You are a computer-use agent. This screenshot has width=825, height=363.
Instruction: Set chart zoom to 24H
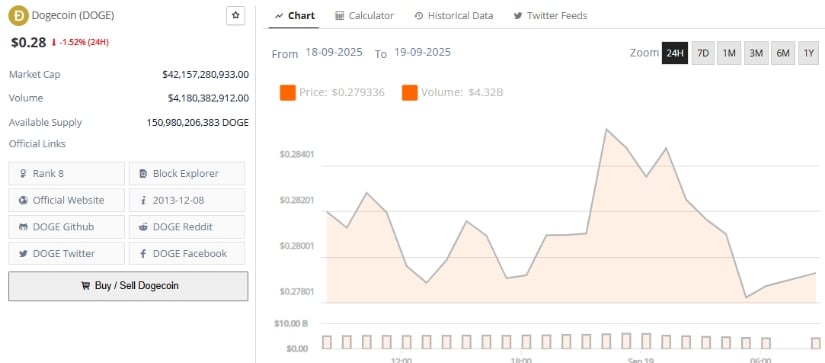coord(675,53)
